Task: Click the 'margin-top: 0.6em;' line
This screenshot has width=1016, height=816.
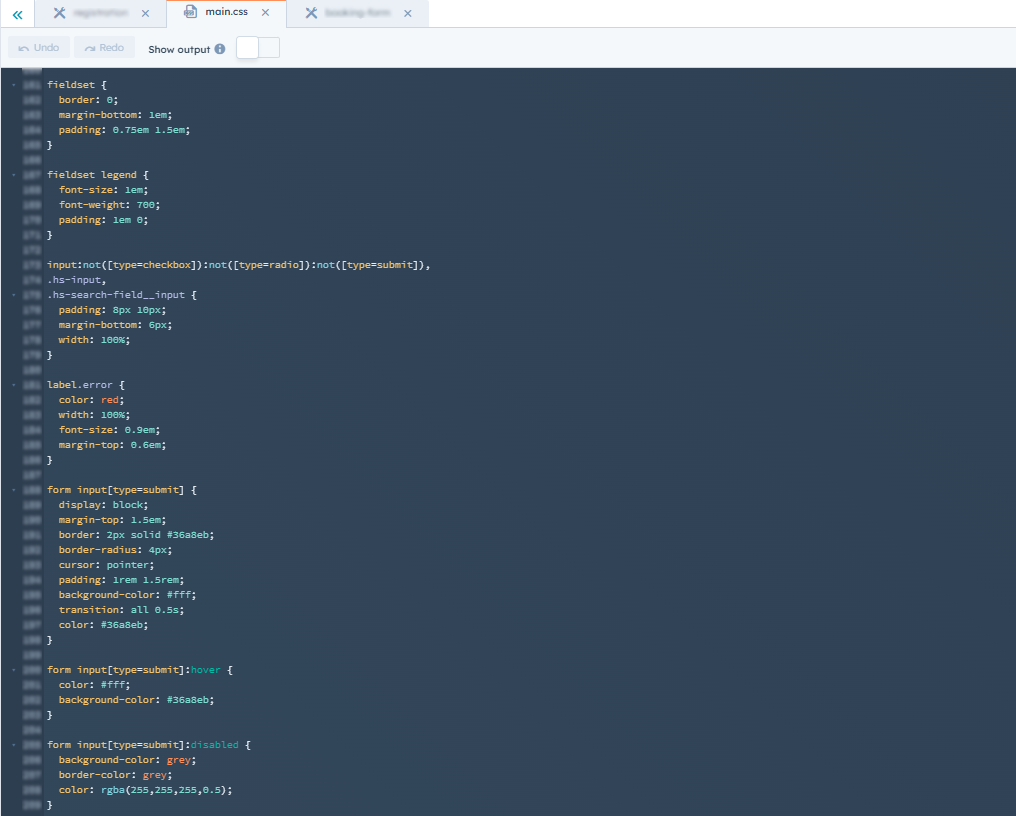Action: [x=112, y=445]
